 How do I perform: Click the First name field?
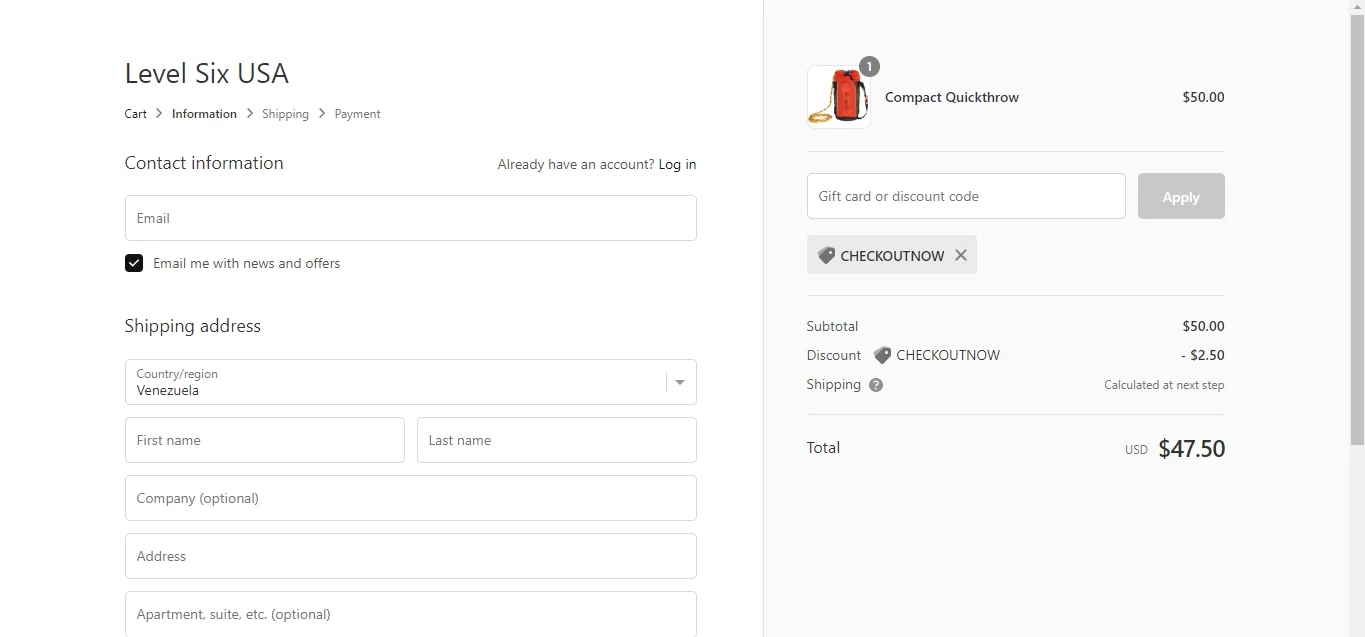point(264,440)
